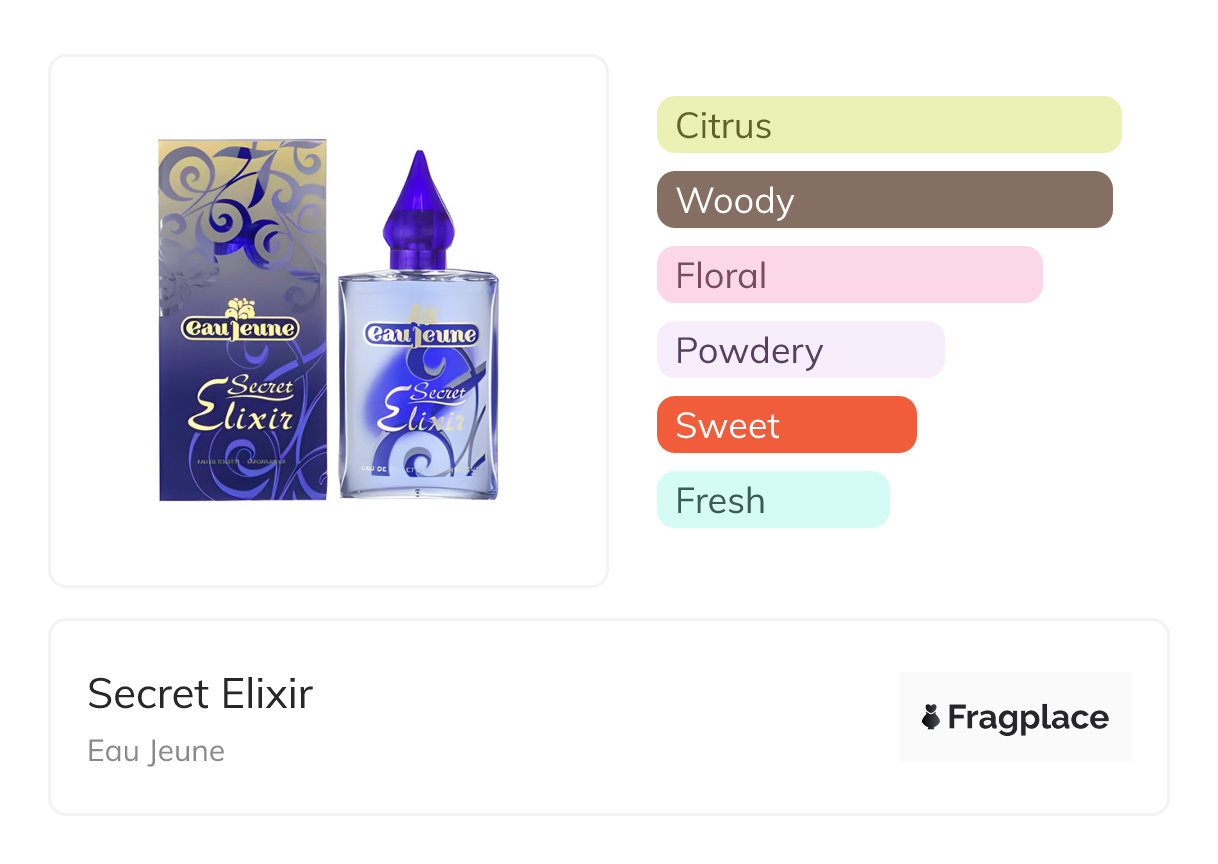This screenshot has height=864, width=1218.
Task: Select the Fresh accord bar
Action: [773, 500]
